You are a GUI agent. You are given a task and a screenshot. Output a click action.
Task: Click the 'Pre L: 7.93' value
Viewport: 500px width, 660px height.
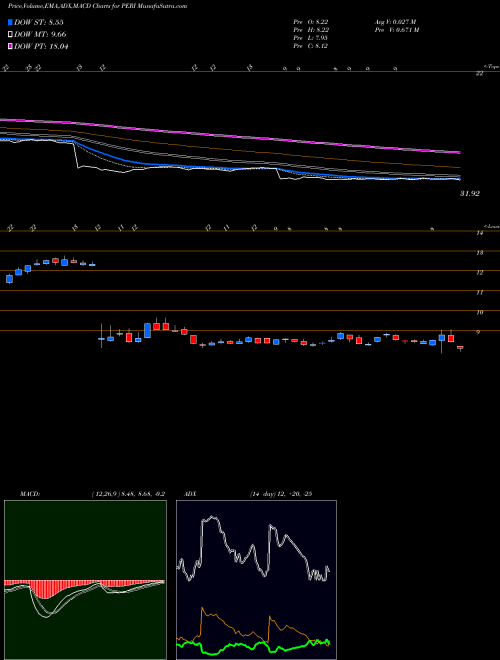(311, 38)
